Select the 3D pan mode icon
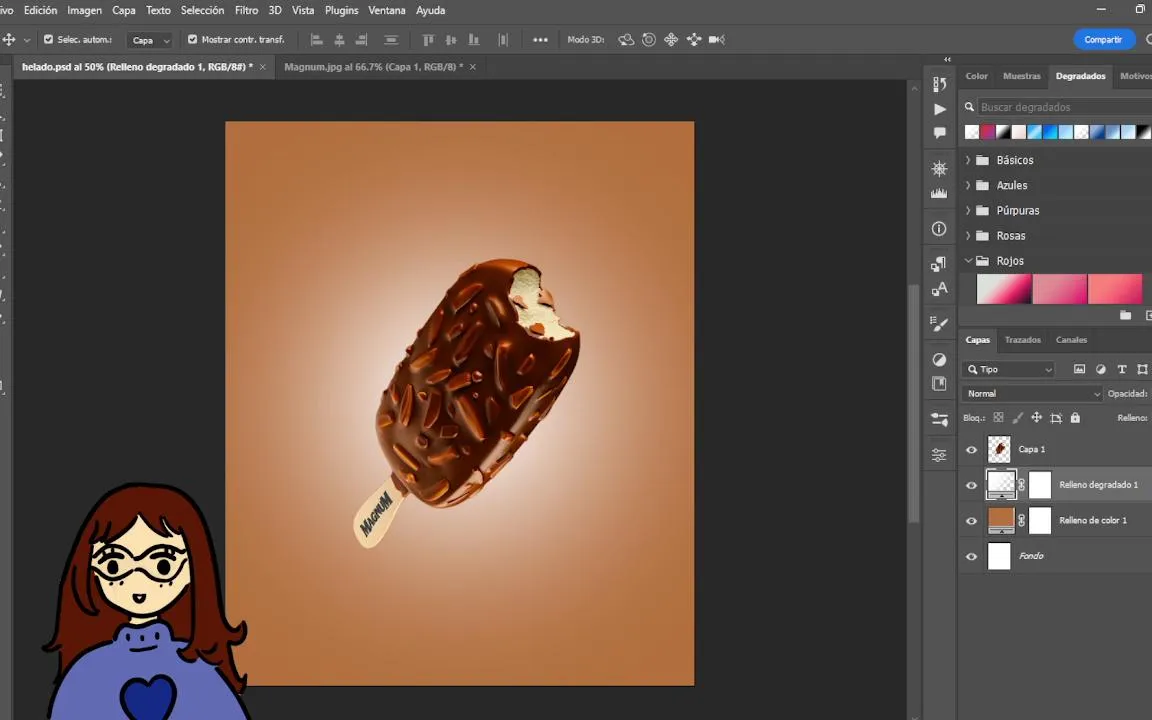1152x720 pixels. (x=671, y=40)
